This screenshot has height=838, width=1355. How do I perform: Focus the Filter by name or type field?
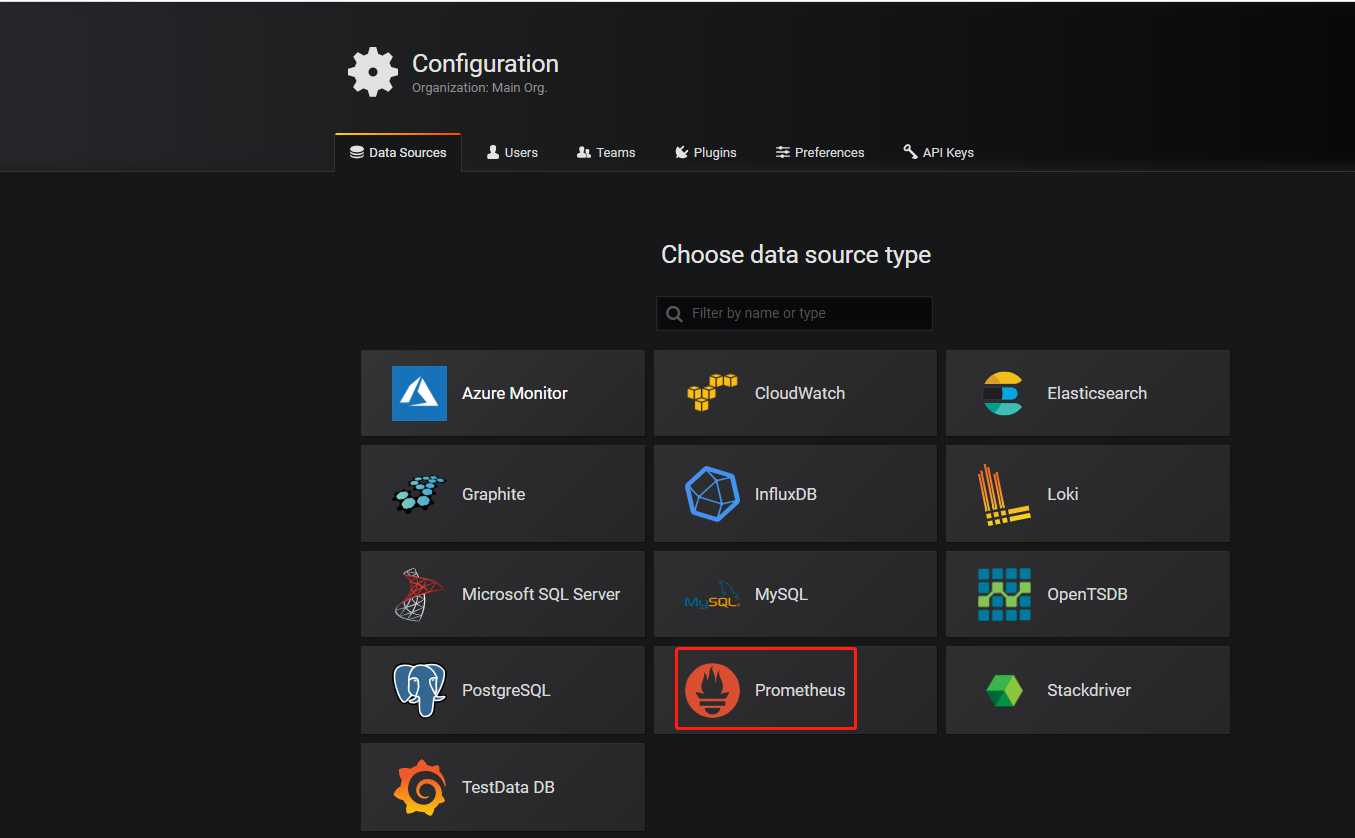794,313
